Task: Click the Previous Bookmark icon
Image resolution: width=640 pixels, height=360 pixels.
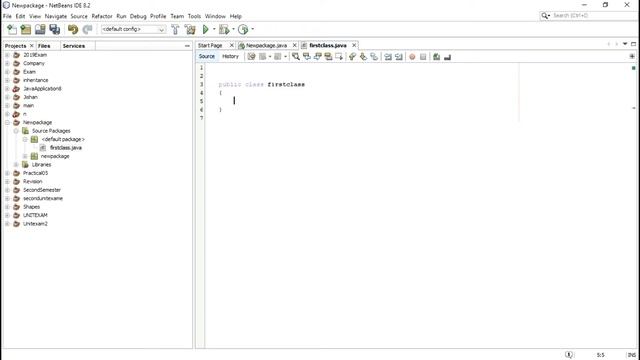Action: tap(352, 57)
